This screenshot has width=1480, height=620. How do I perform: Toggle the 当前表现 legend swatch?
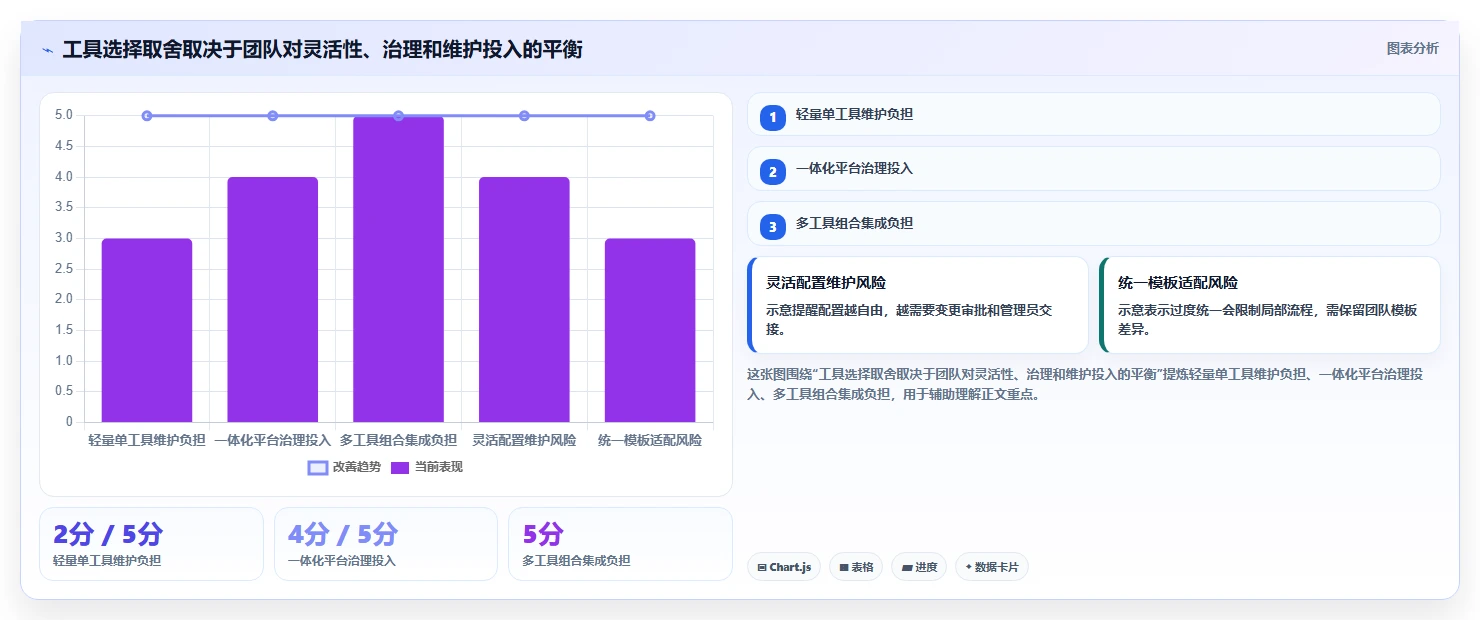click(x=400, y=467)
